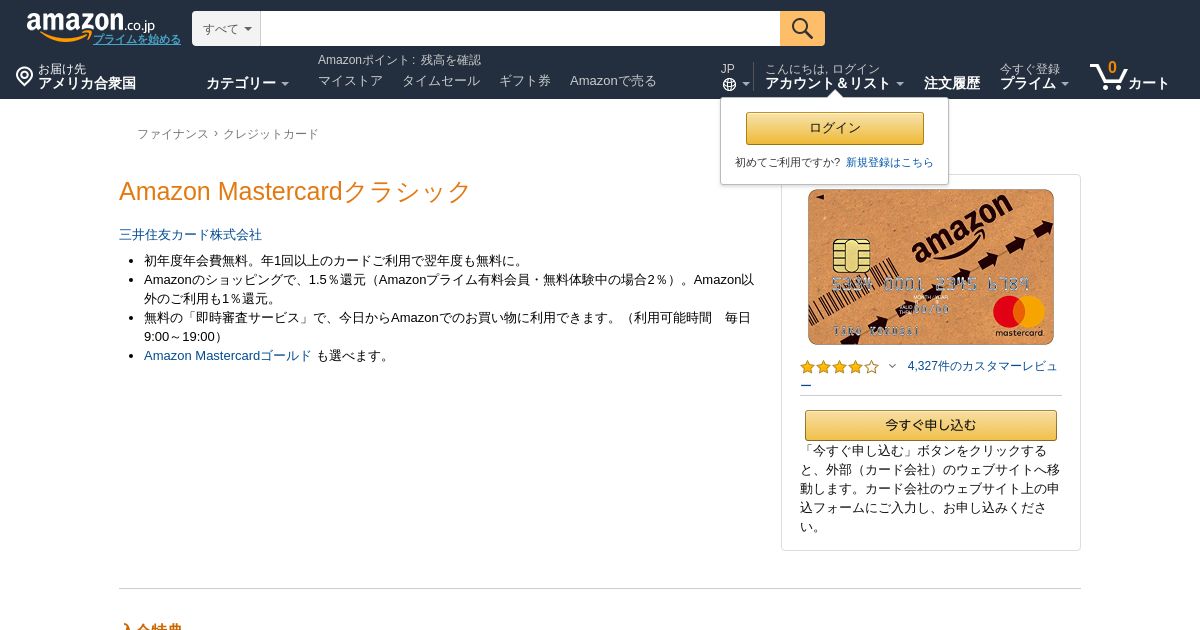1200x630 pixels.
Task: Click the Amazon Mastercard card image
Action: [931, 267]
